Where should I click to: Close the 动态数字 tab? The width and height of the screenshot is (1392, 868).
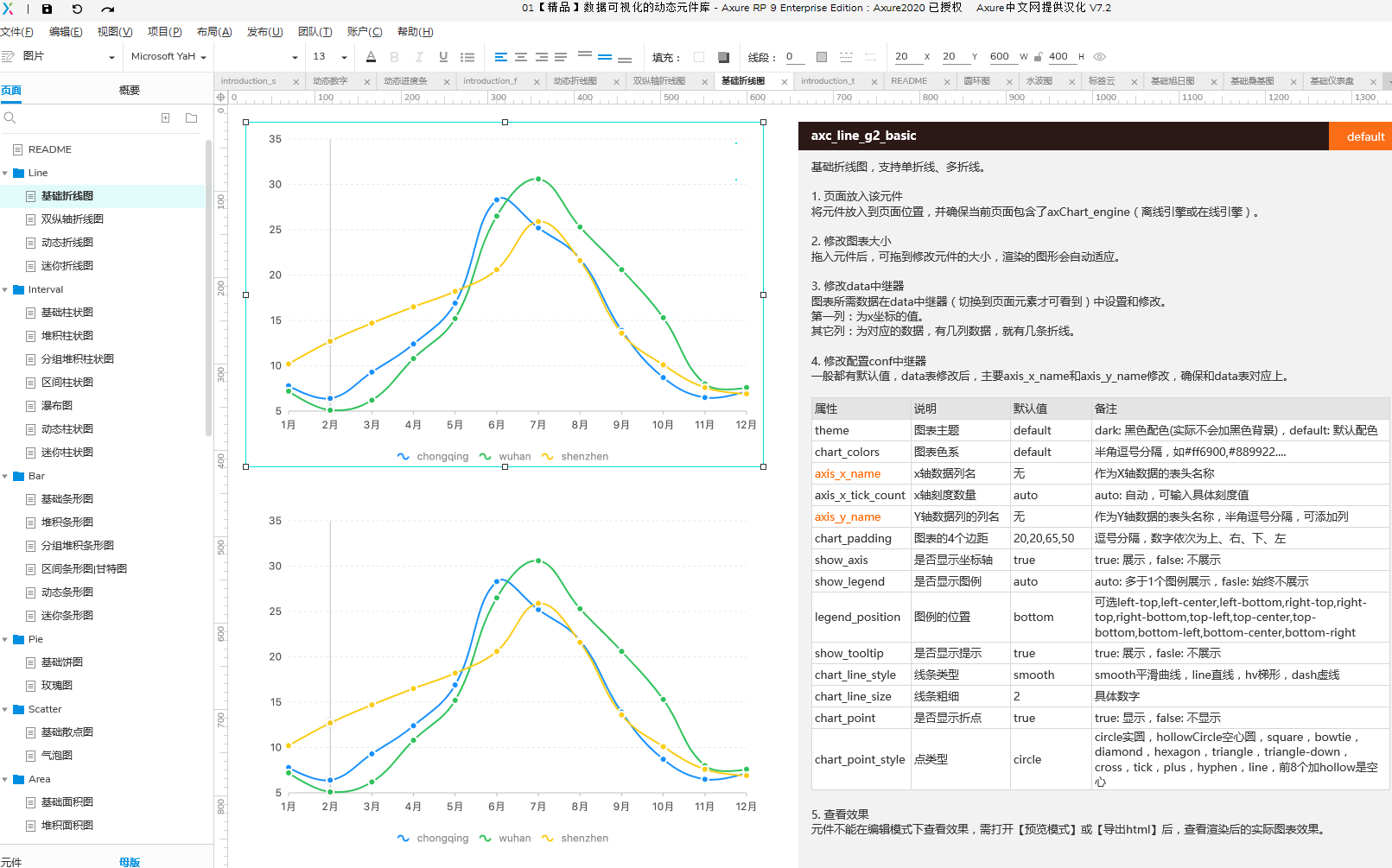coord(366,82)
